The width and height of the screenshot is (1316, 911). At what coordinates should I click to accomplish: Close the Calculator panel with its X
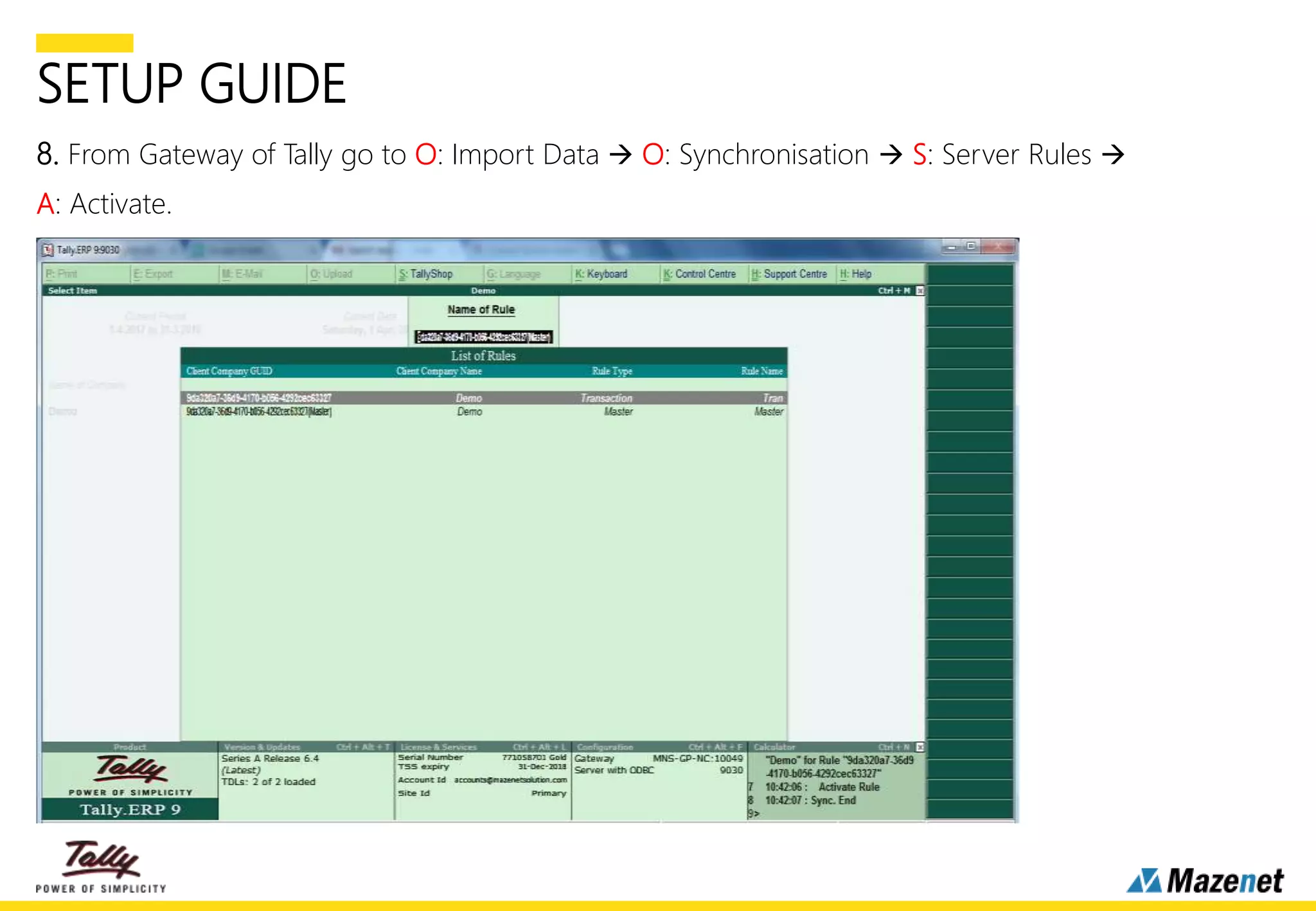coord(920,747)
